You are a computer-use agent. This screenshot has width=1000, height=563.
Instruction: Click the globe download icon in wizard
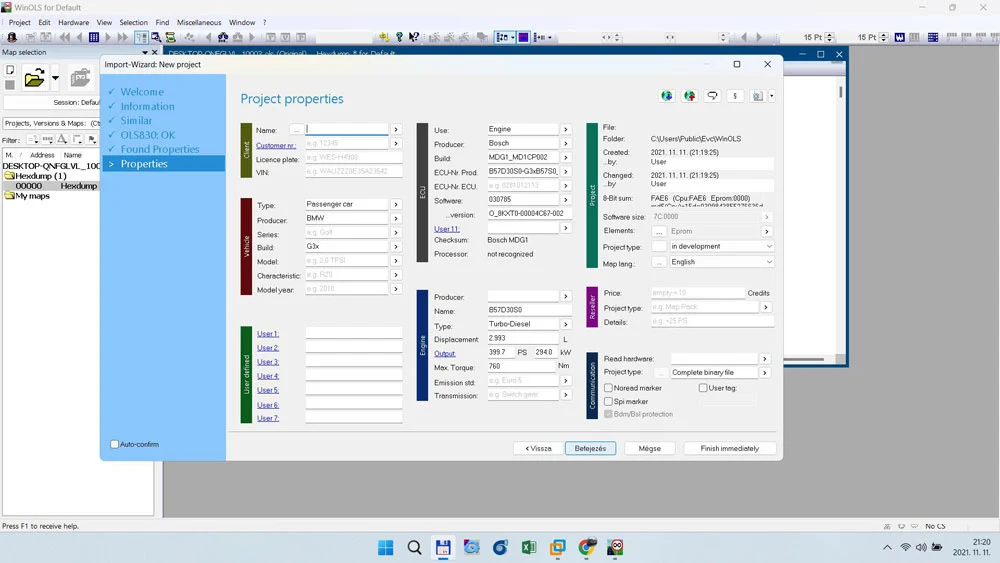[x=666, y=96]
